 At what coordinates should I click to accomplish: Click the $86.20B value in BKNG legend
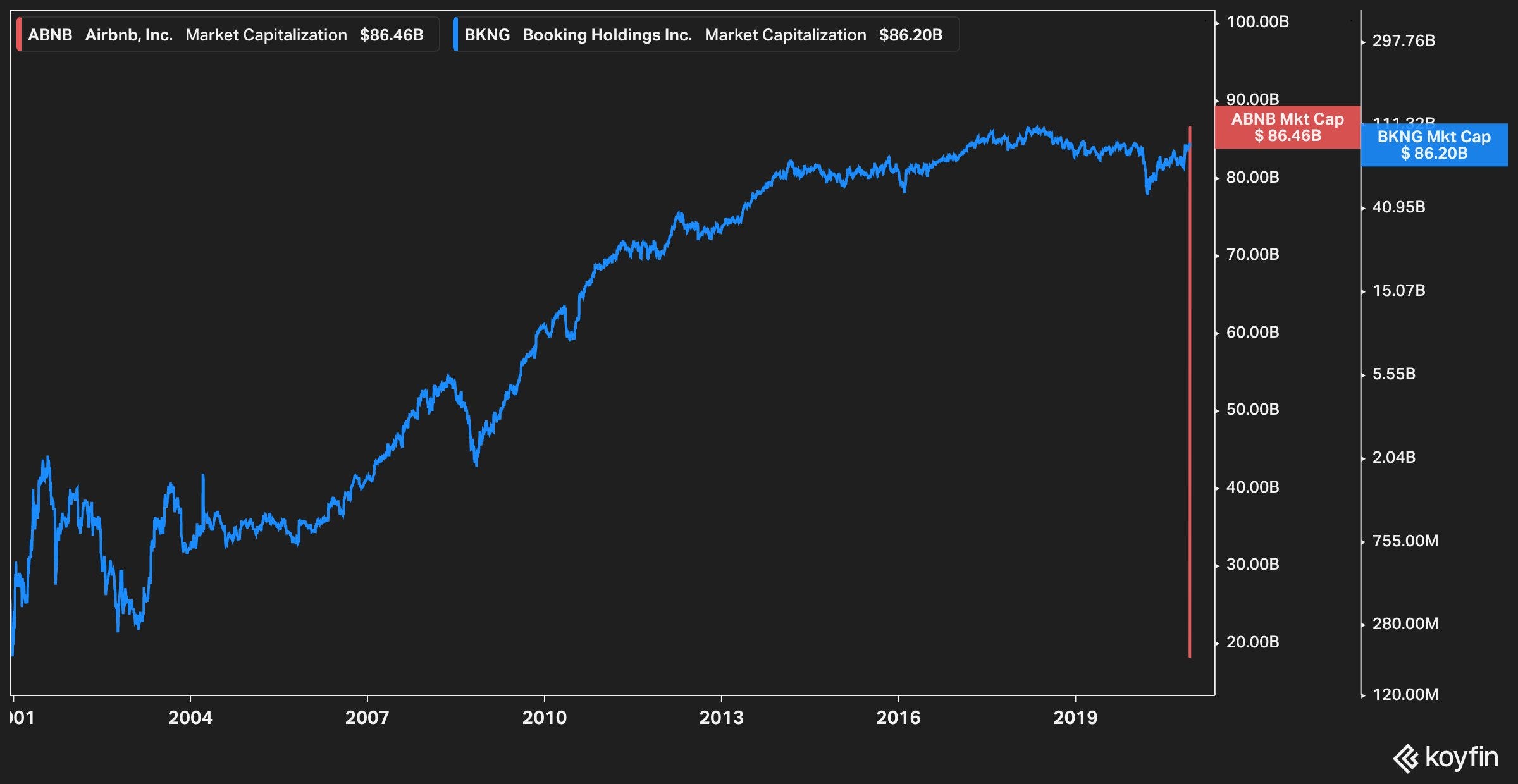click(911, 35)
